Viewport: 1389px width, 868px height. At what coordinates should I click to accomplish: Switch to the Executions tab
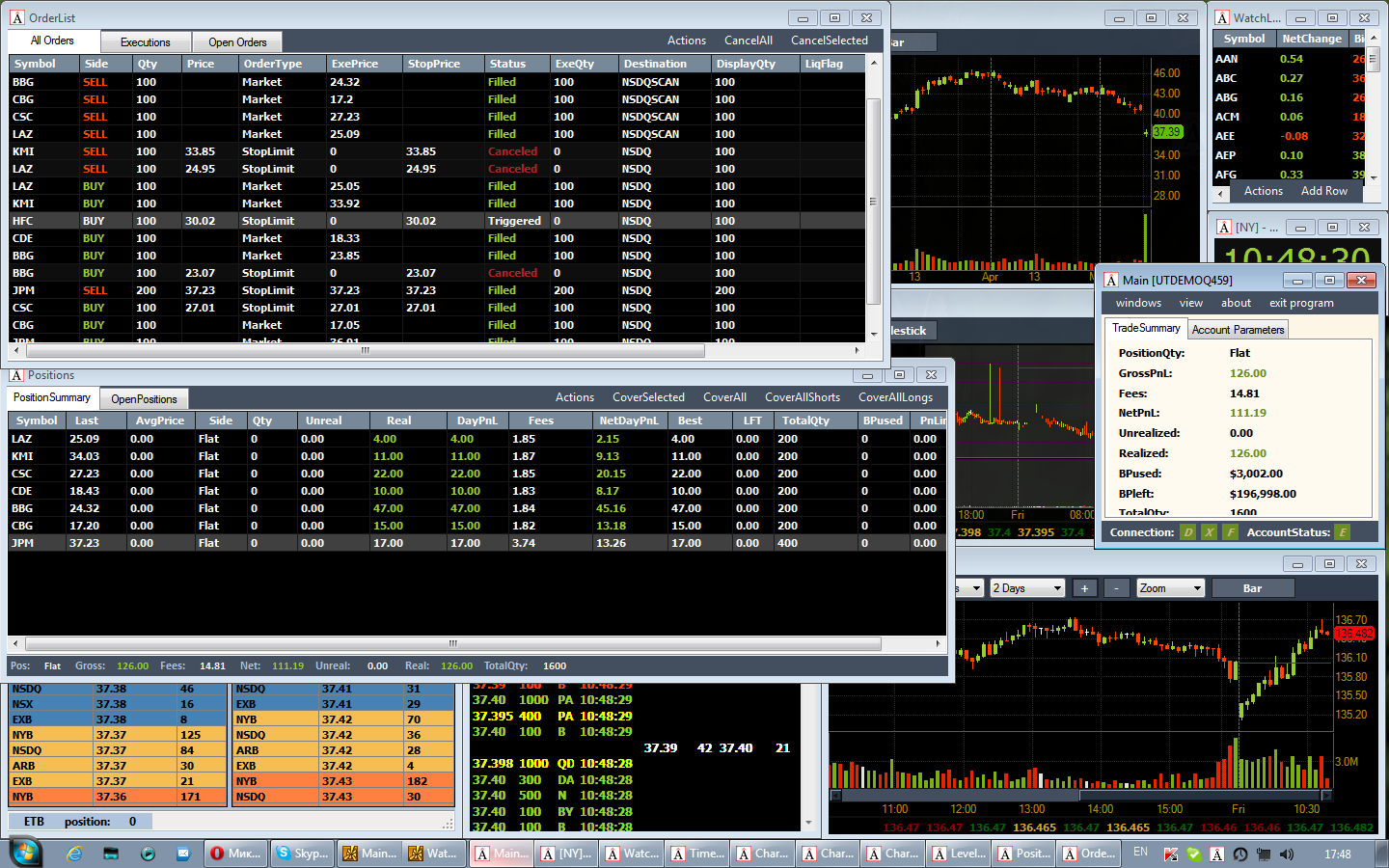(145, 42)
